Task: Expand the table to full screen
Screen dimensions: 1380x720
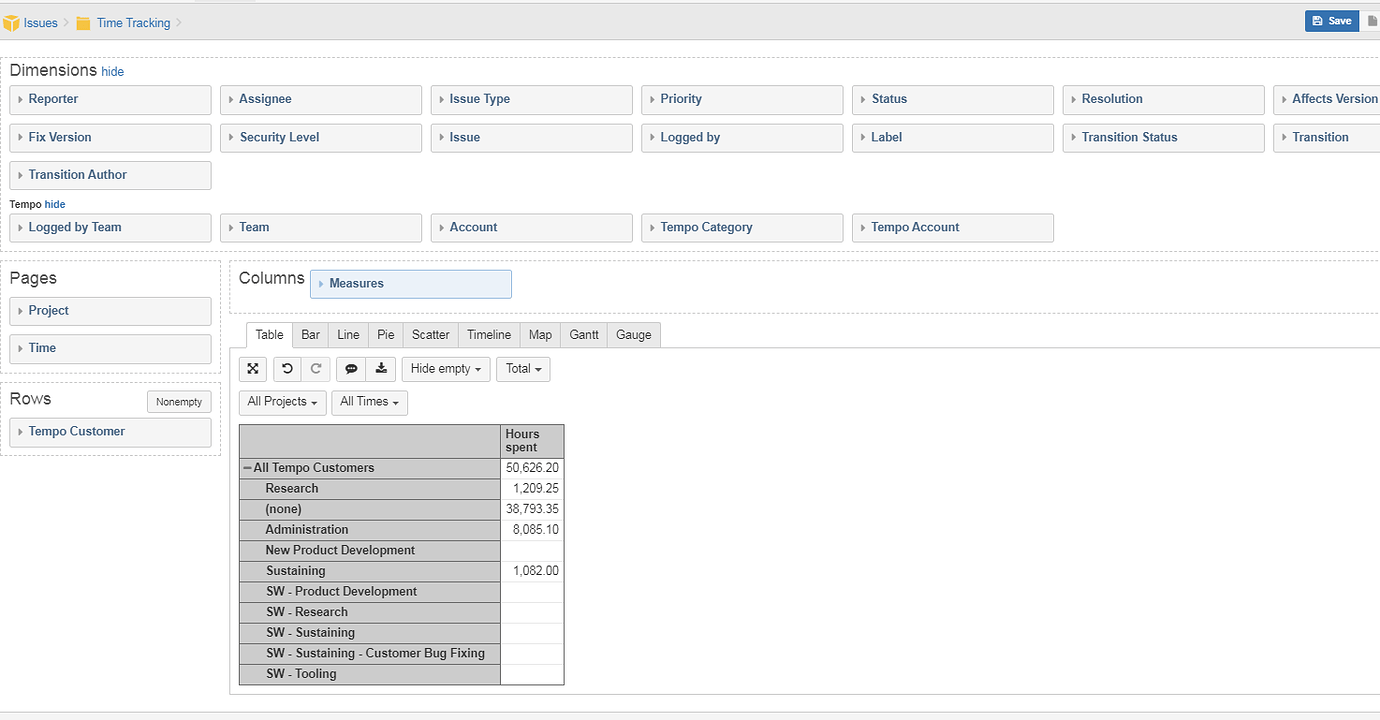Action: tap(252, 368)
